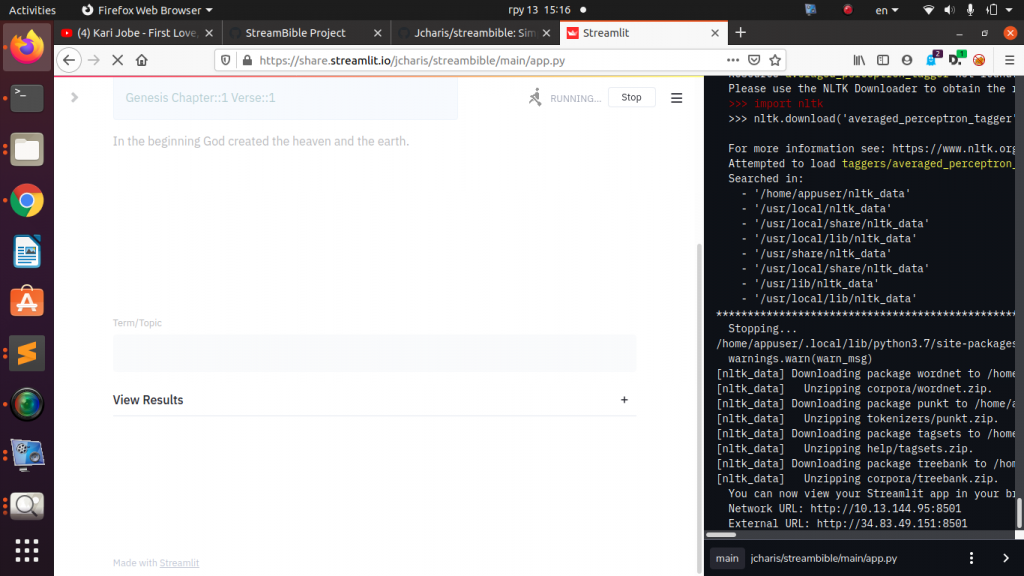Select the main branch label
Screen dimensions: 1024x576
tap(727, 558)
